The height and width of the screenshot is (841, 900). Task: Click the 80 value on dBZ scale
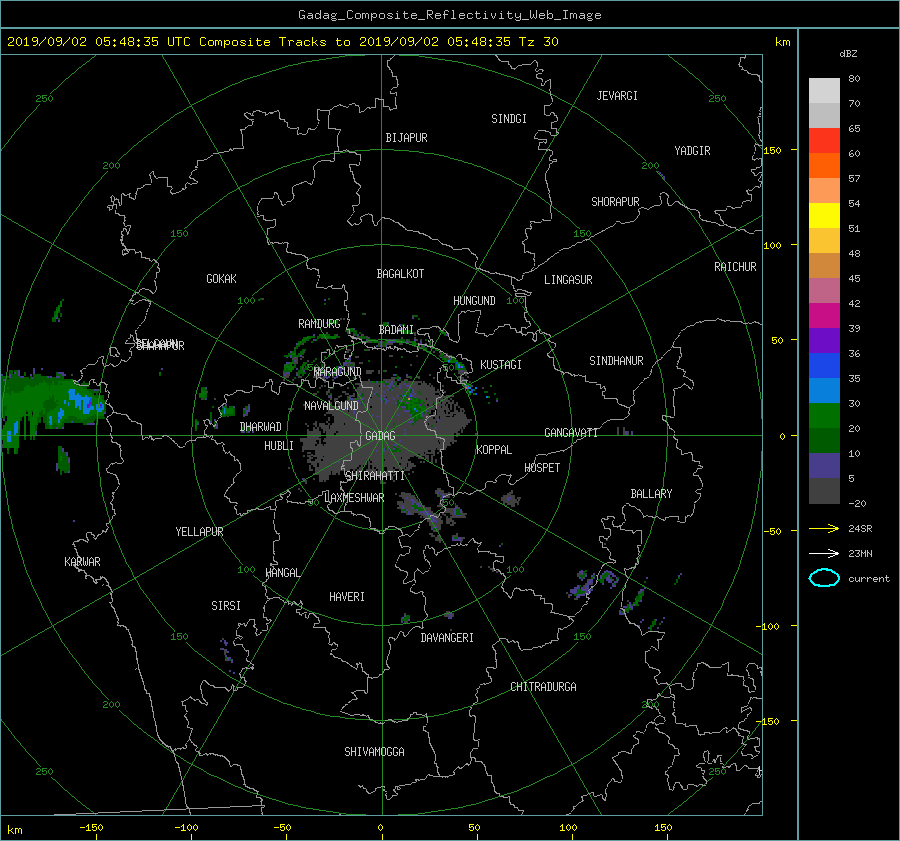pos(854,79)
